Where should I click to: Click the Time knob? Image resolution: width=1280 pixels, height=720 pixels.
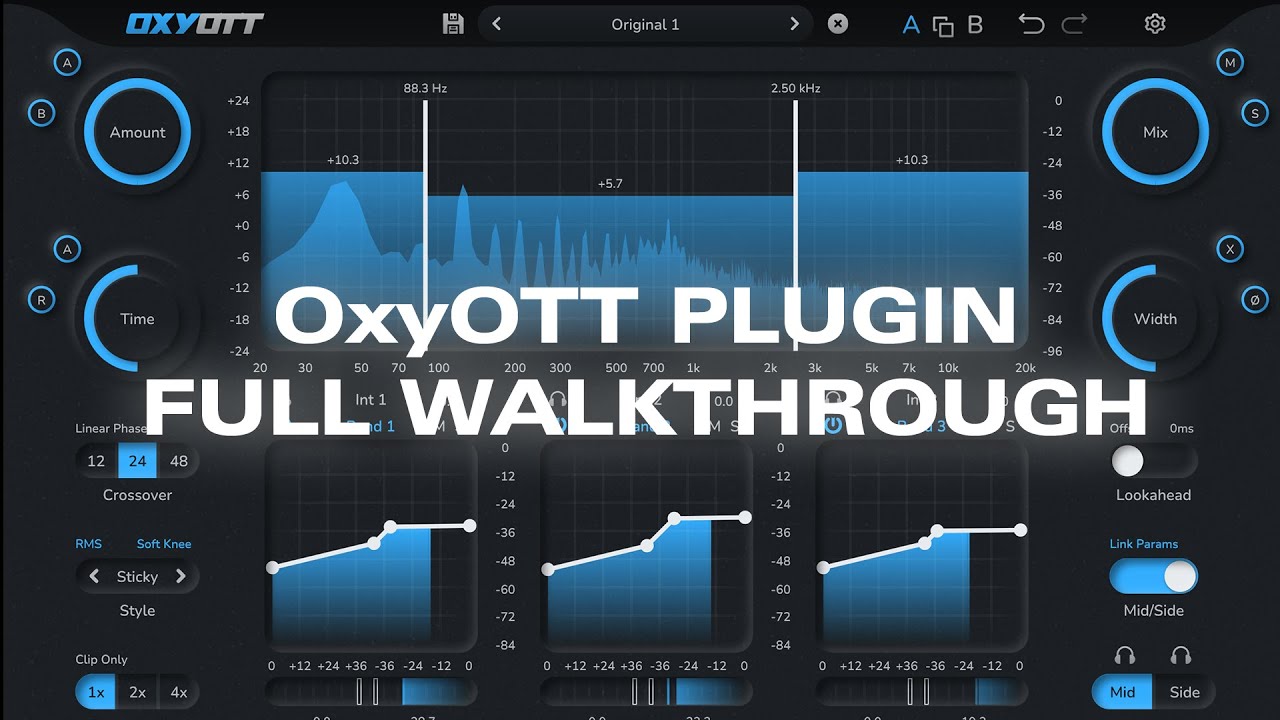coord(137,318)
